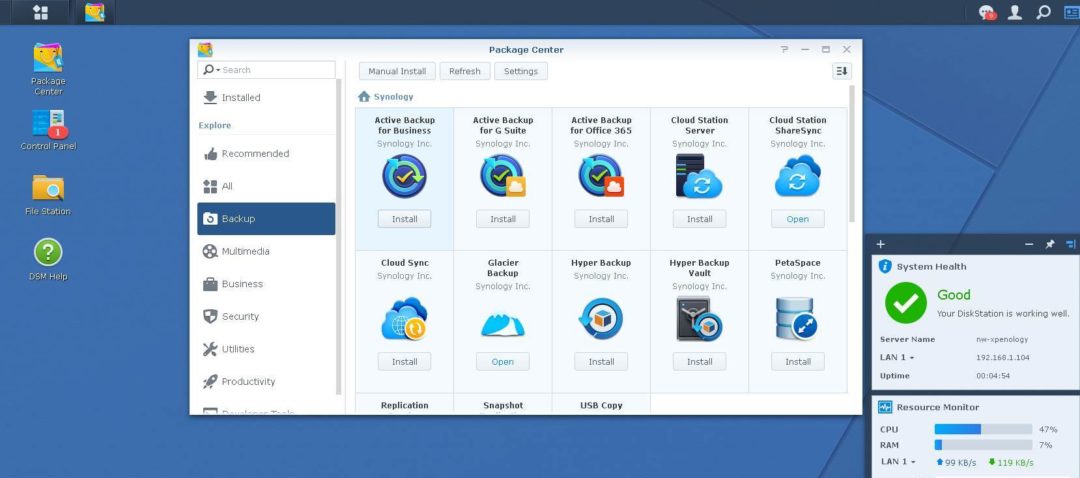This screenshot has width=1080, height=478.
Task: Open File Station desktop shortcut
Action: coord(48,195)
